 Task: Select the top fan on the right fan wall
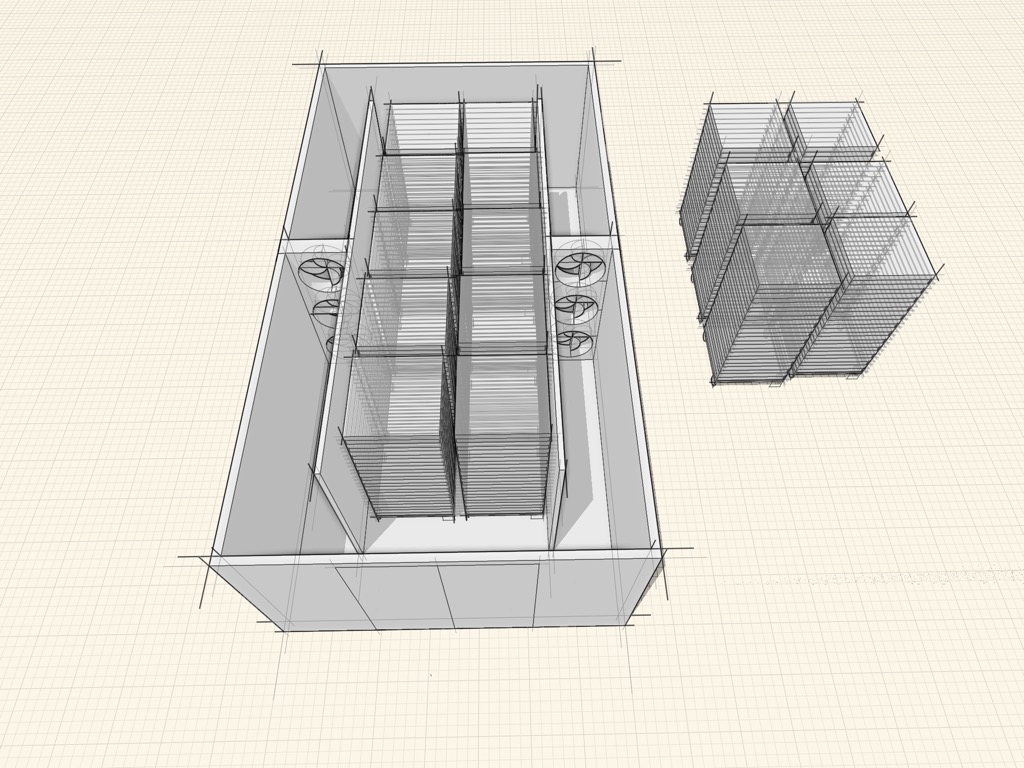click(580, 268)
